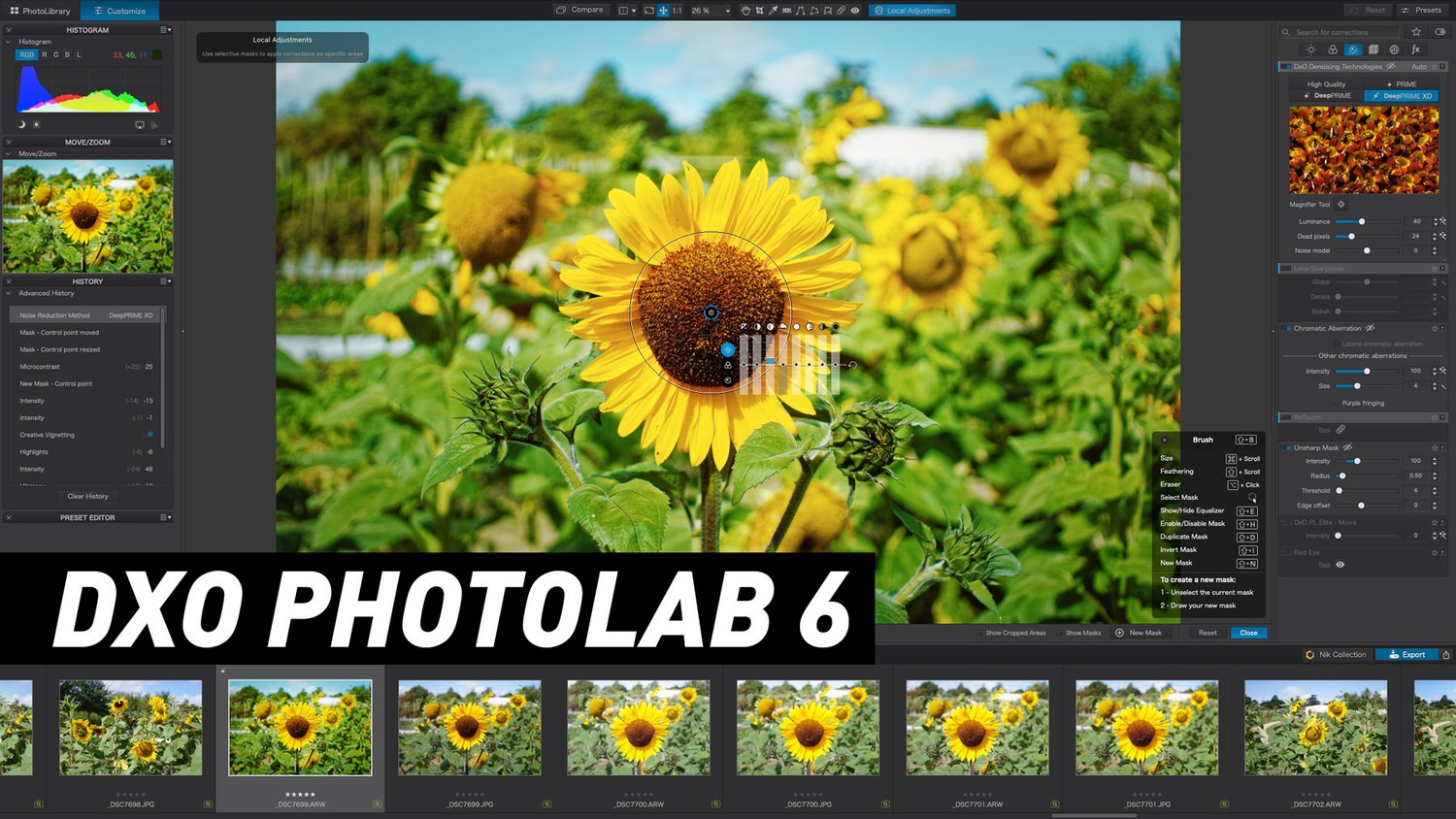The image size is (1456, 819).
Task: Activate the Horizon leveling tool
Action: (x=786, y=11)
